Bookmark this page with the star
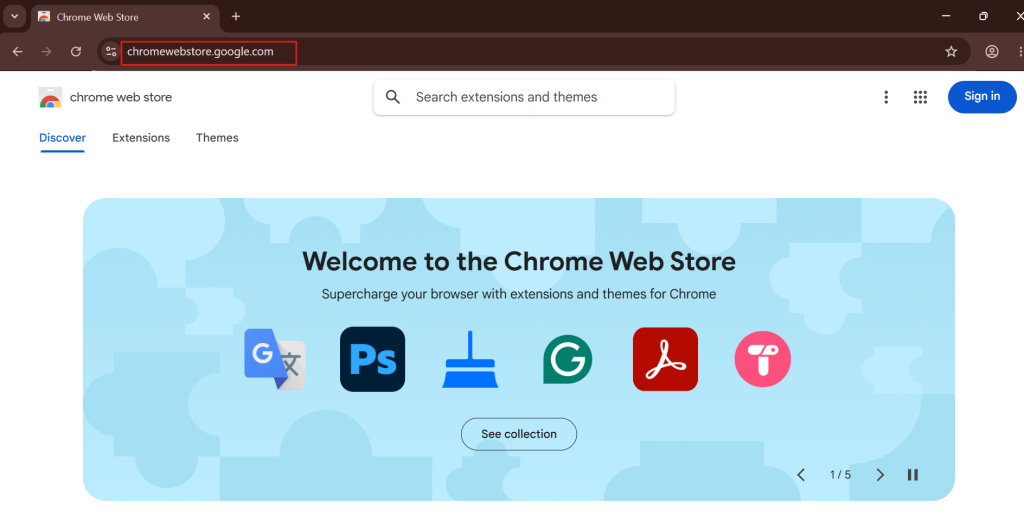 [952, 52]
